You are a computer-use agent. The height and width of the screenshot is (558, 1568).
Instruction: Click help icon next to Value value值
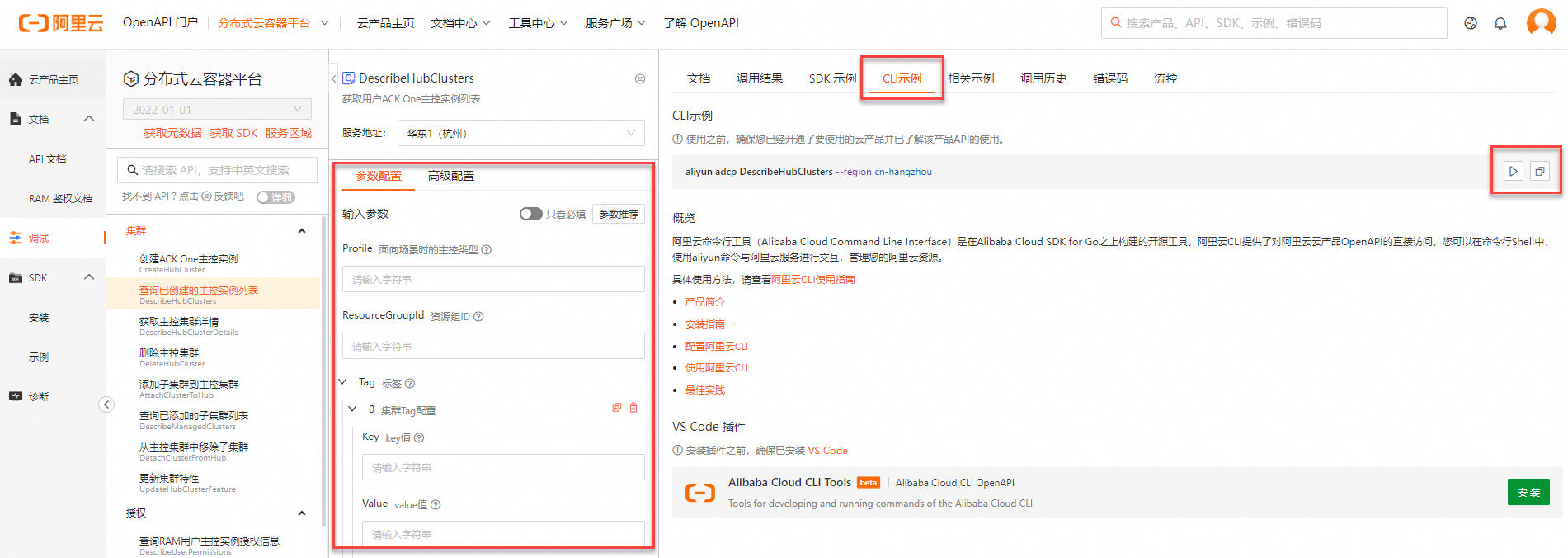(x=436, y=505)
